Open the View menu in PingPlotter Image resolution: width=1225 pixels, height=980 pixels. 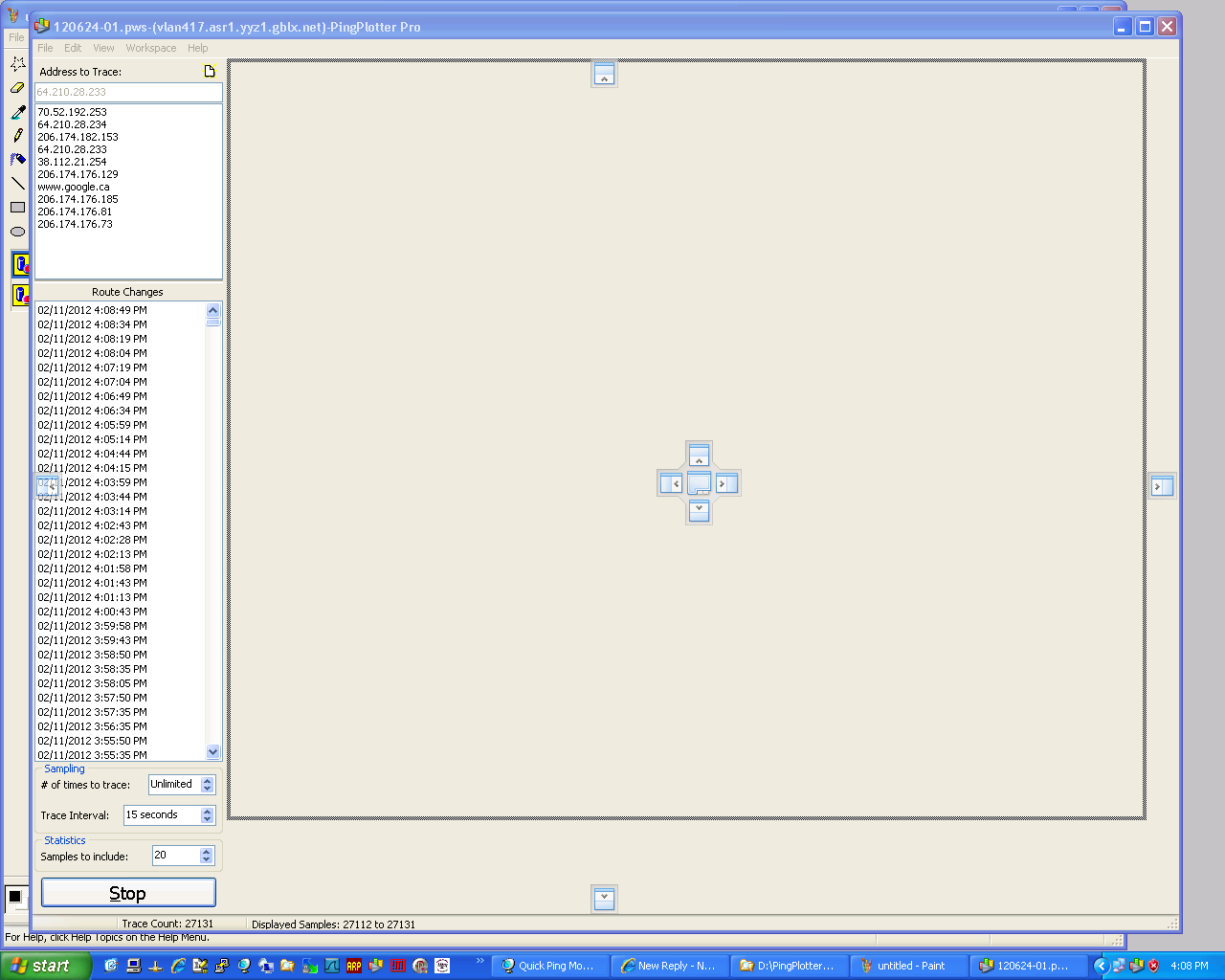pos(103,48)
